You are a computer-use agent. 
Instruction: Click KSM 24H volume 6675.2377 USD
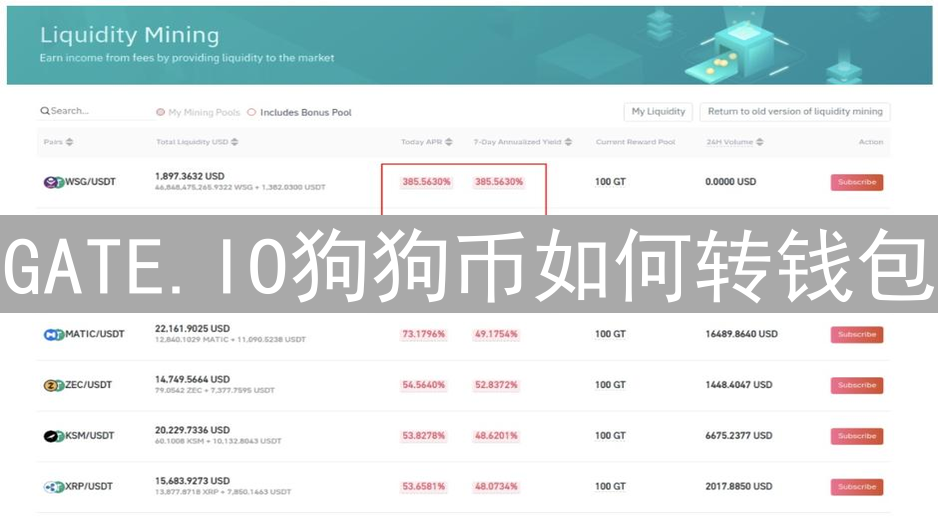click(x=738, y=436)
